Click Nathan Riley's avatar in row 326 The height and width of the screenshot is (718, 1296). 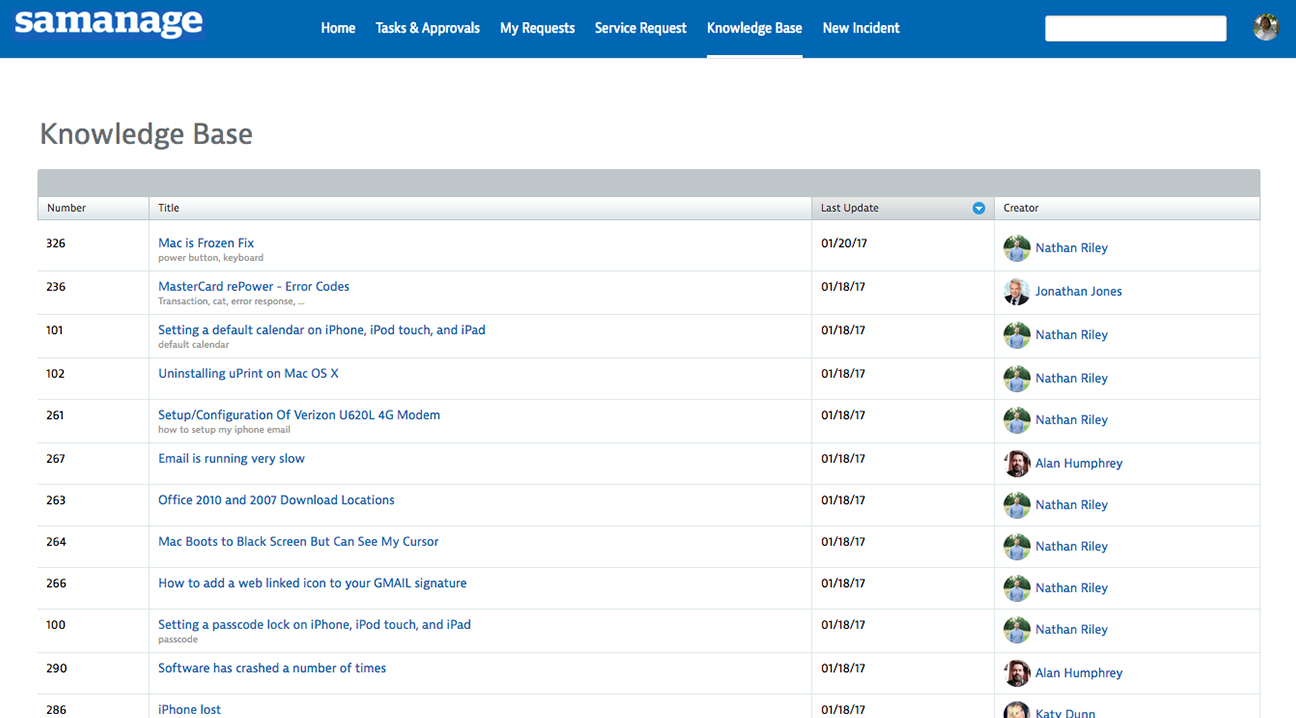(x=1017, y=248)
